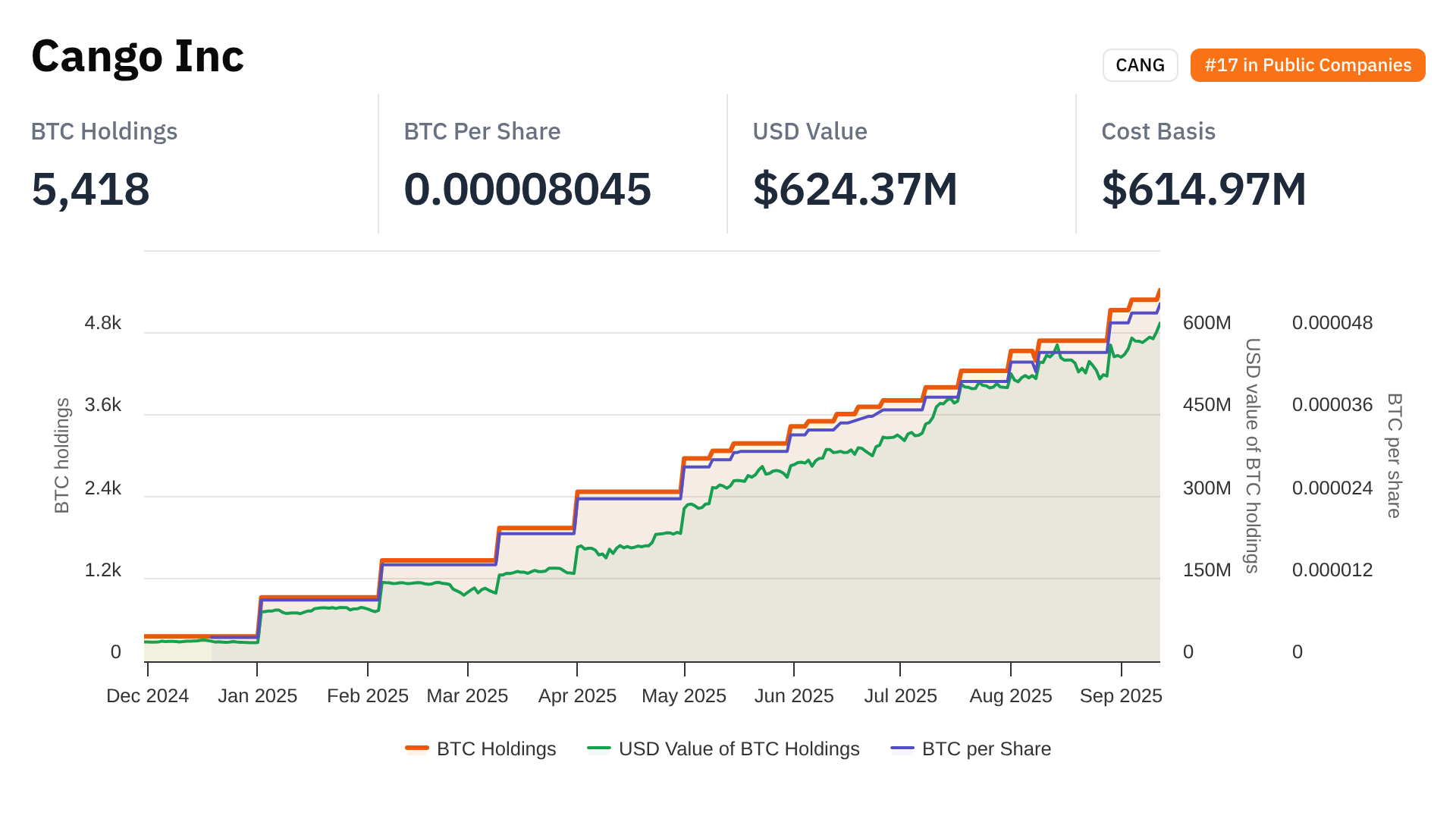Image resolution: width=1456 pixels, height=819 pixels.
Task: Toggle BTC per Share legend series
Action: tap(986, 748)
